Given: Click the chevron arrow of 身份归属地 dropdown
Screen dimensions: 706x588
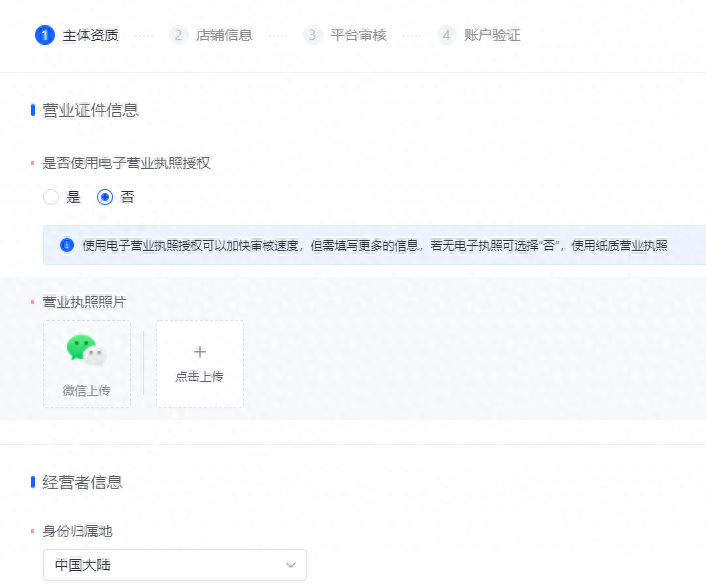Looking at the screenshot, I should (291, 565).
